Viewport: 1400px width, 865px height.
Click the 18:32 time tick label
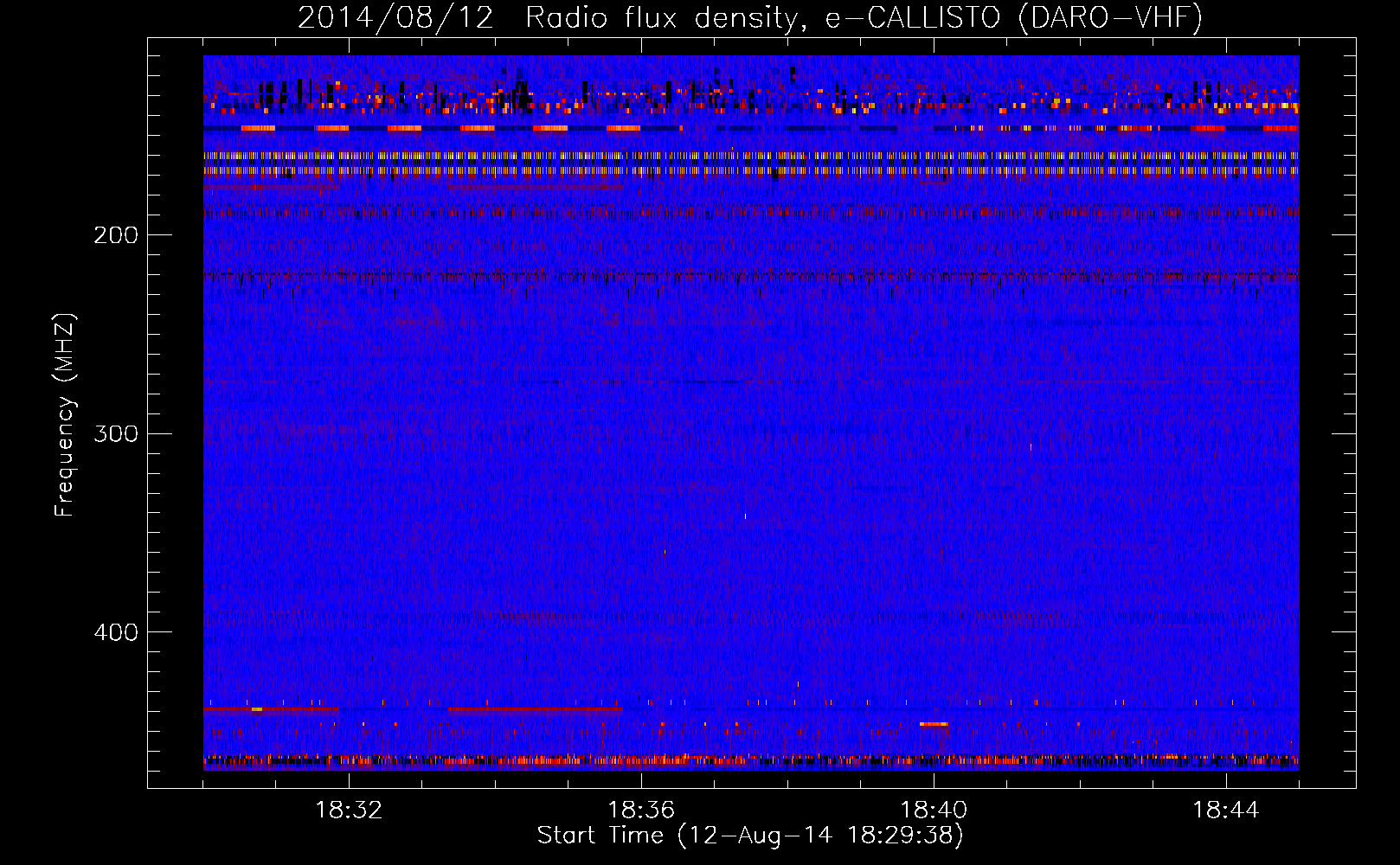(x=349, y=811)
